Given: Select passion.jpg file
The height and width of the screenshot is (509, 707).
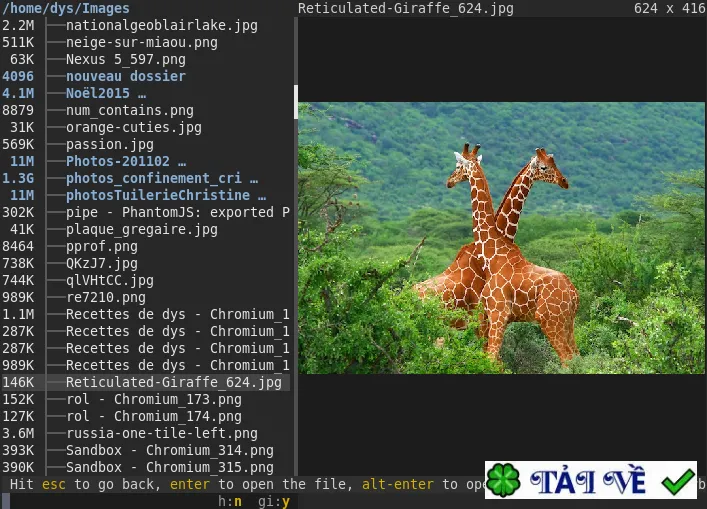Looking at the screenshot, I should [110, 144].
